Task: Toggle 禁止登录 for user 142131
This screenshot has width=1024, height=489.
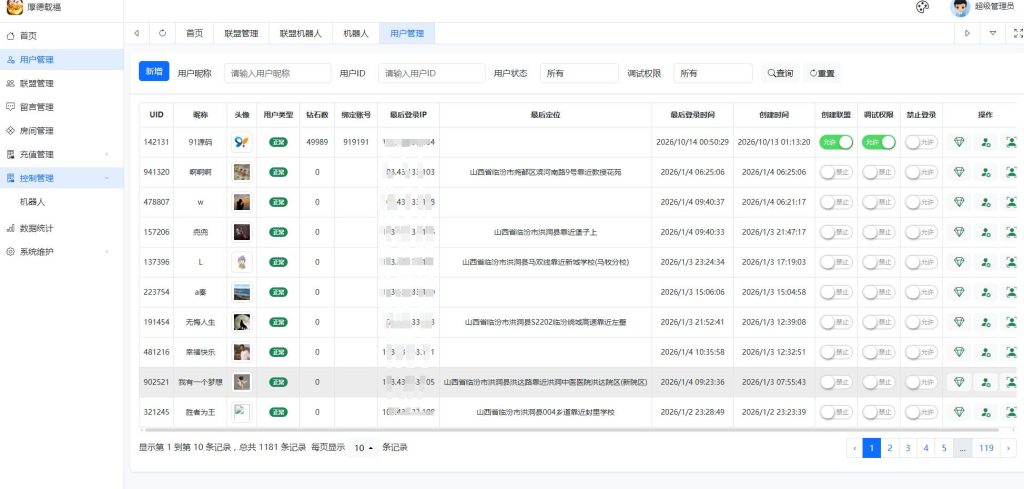Action: click(921, 142)
